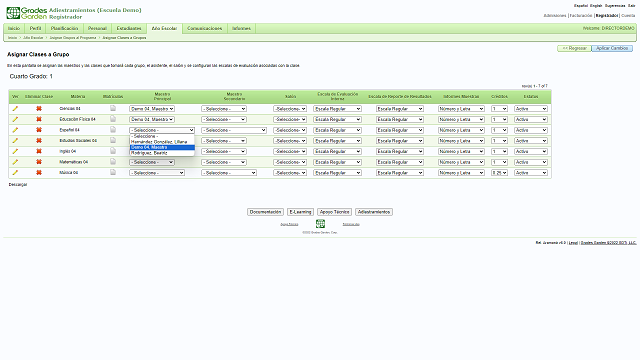Open the Perfil tab
Image resolution: width=640 pixels, height=360 pixels.
click(36, 28)
